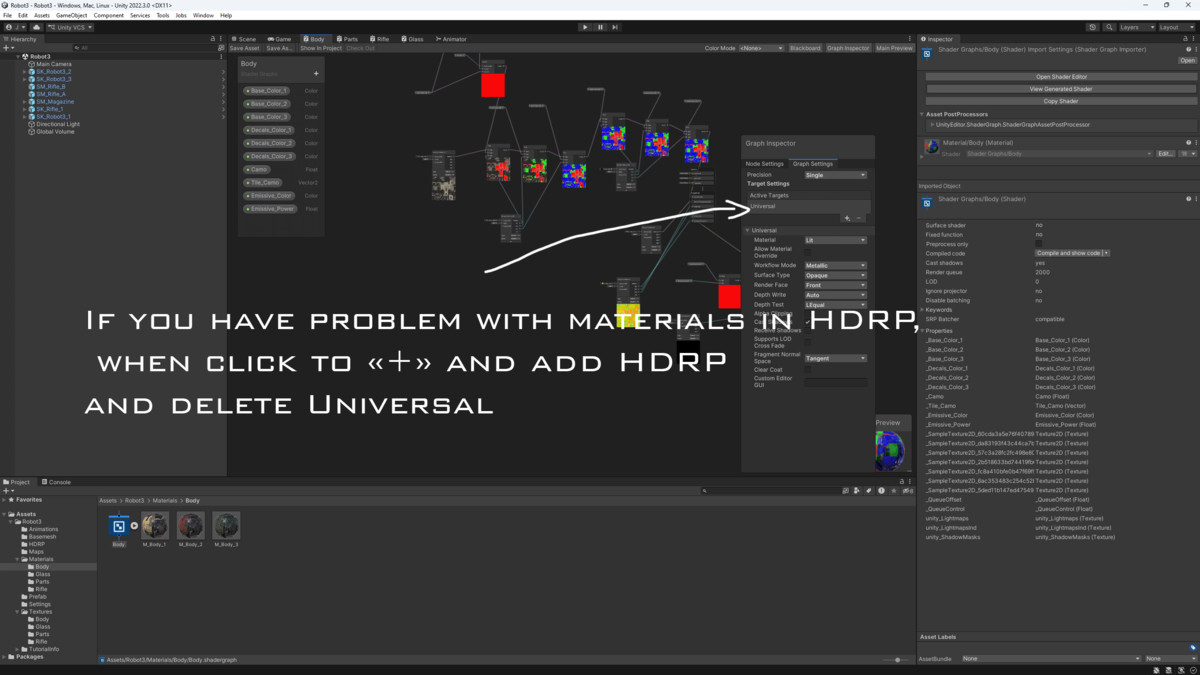This screenshot has height=675, width=1200.
Task: Click View Generated Shader button
Action: click(1061, 89)
